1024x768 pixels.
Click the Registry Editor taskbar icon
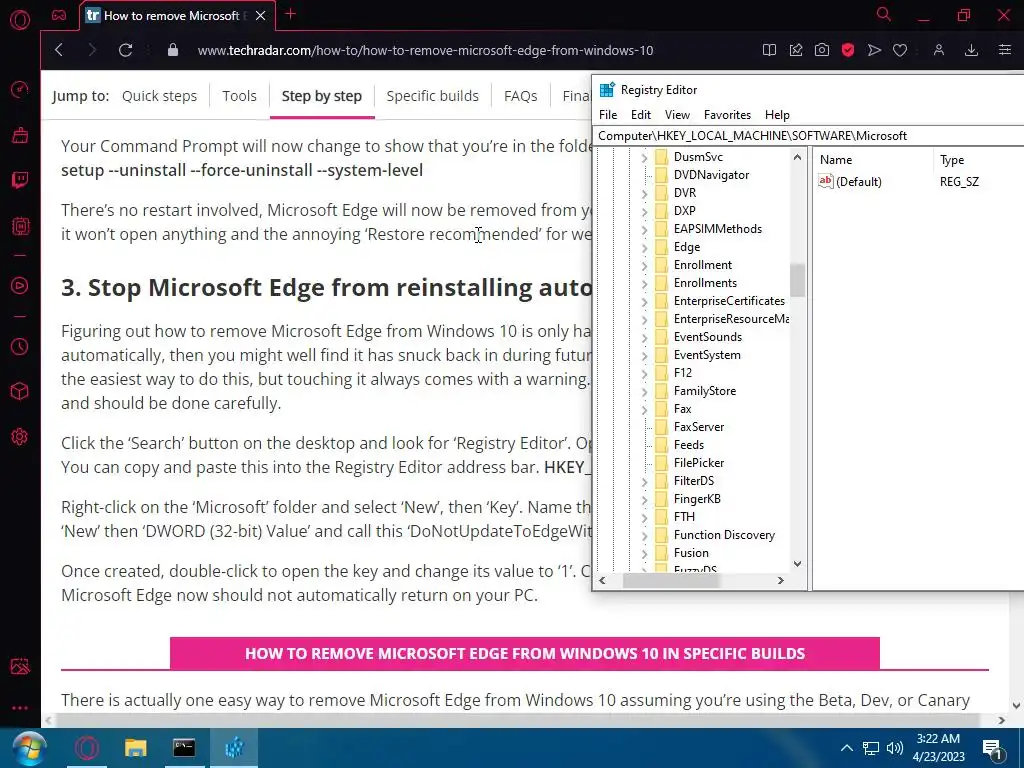233,748
